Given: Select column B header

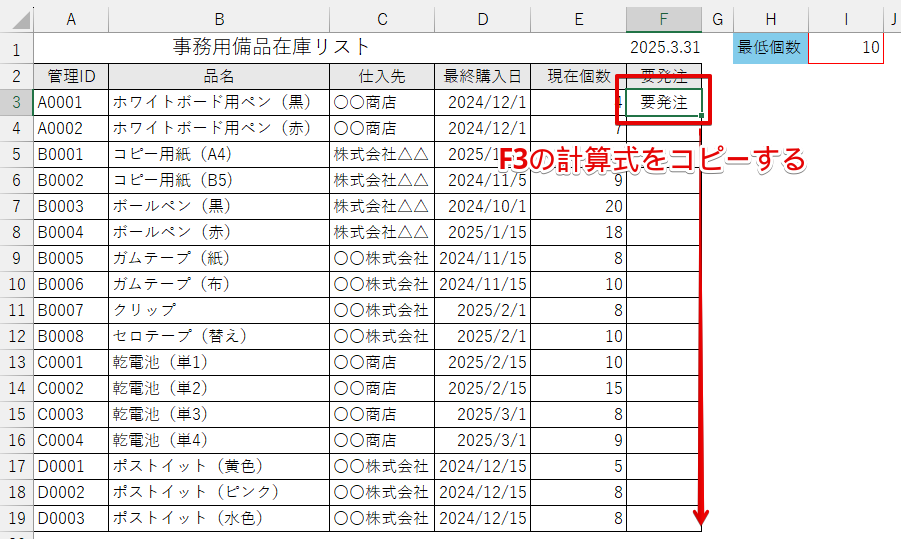Looking at the screenshot, I should point(219,20).
